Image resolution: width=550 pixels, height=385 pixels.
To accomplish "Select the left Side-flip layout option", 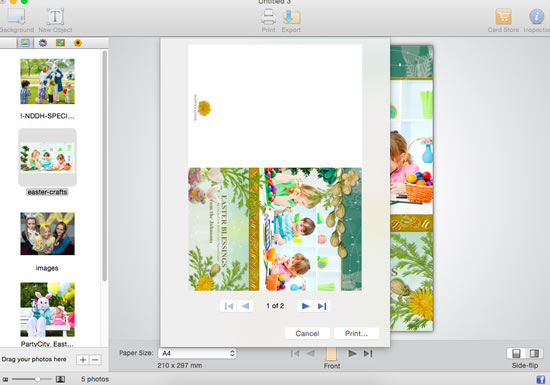I will pos(516,353).
